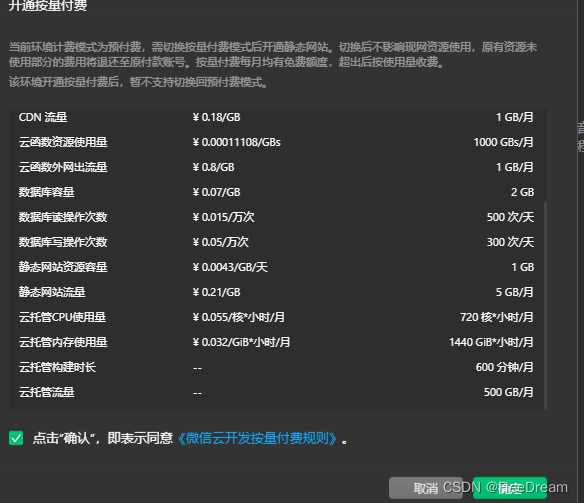Select the 数据库容量 row
Viewport: 584px width, 503px height.
[x=276, y=192]
